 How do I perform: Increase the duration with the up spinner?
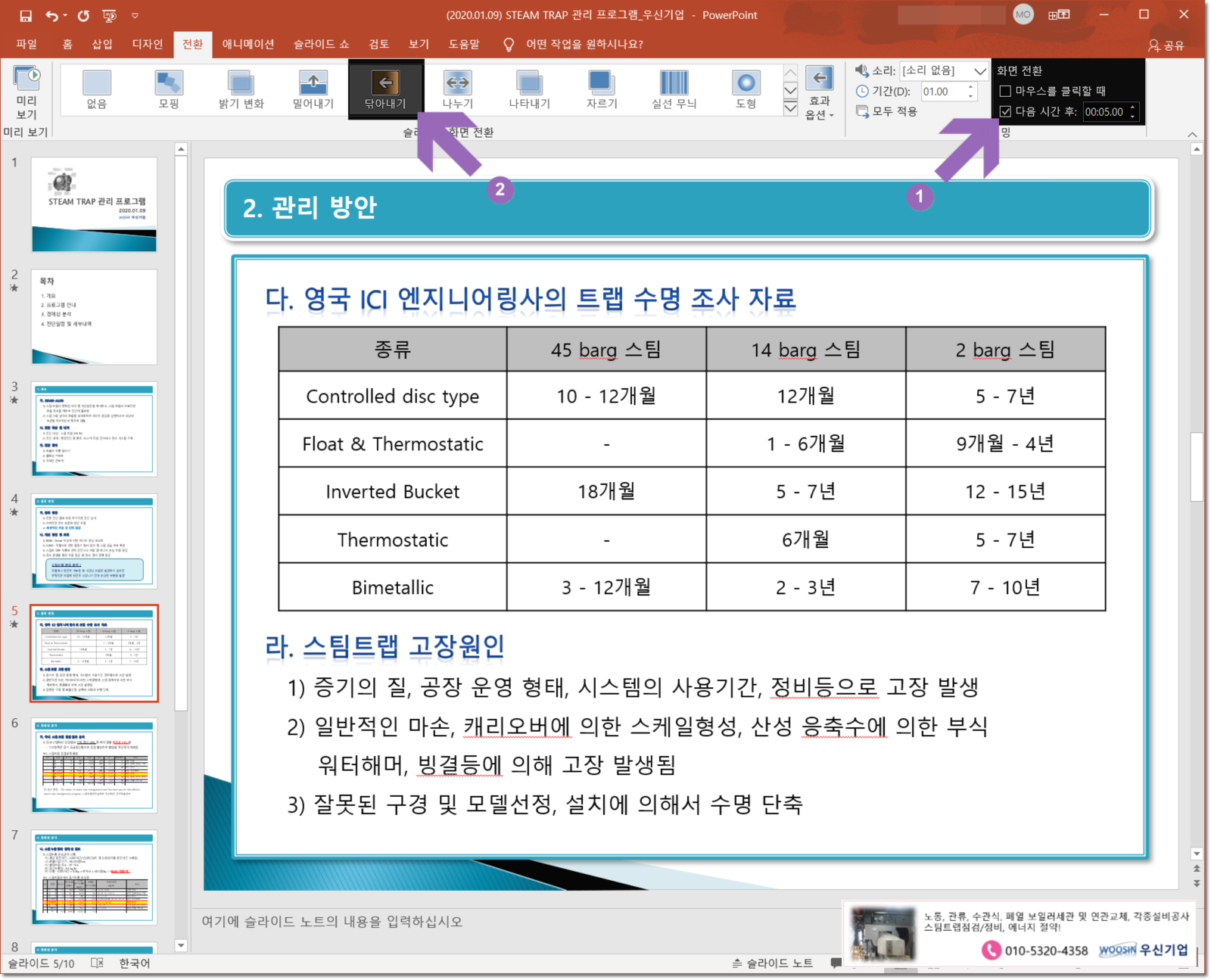[x=970, y=87]
